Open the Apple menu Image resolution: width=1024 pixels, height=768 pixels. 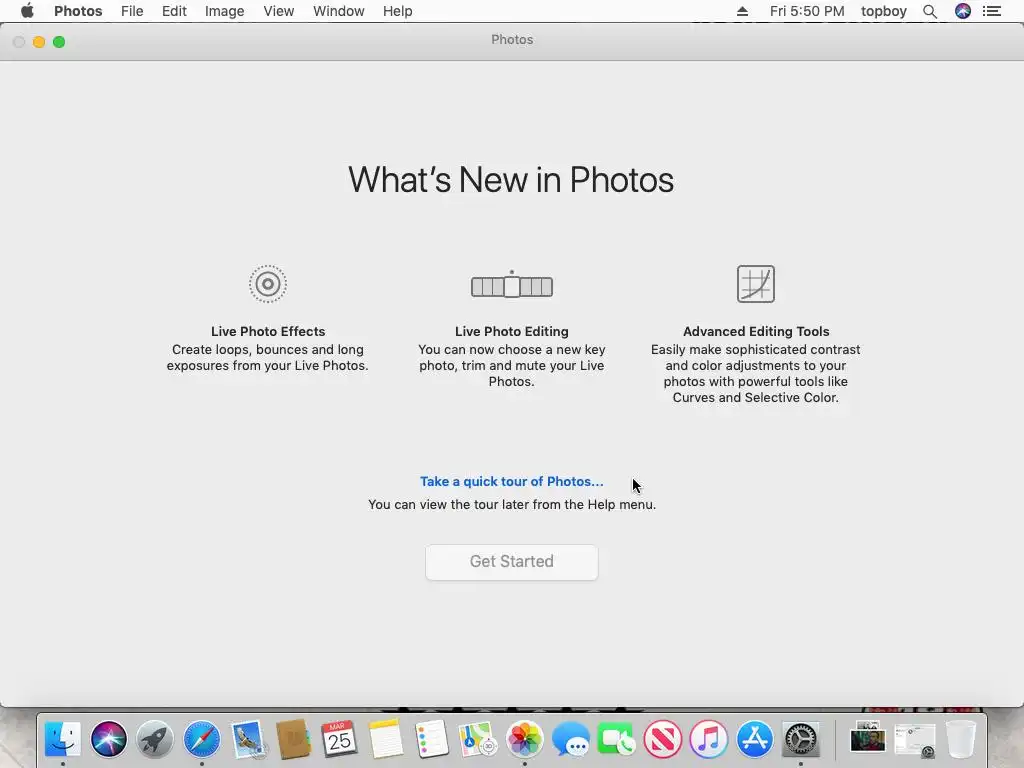[x=27, y=11]
